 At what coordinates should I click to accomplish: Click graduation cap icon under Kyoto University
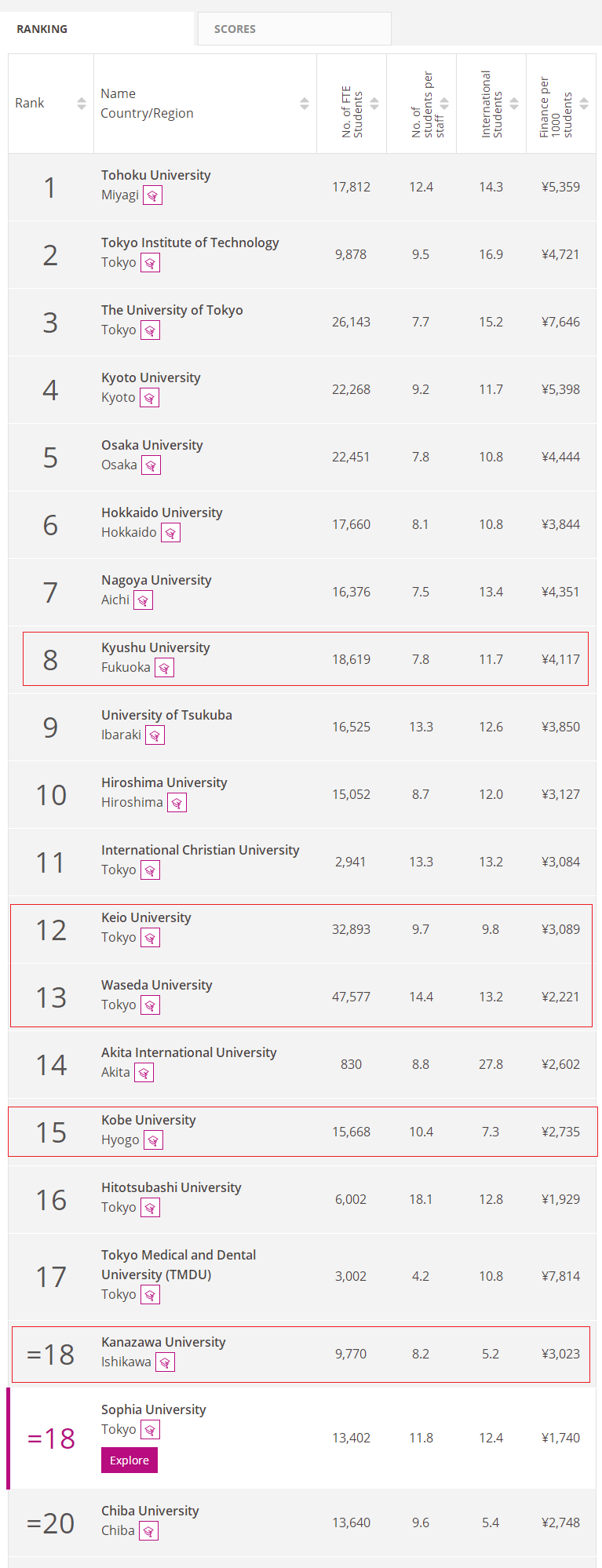[149, 398]
